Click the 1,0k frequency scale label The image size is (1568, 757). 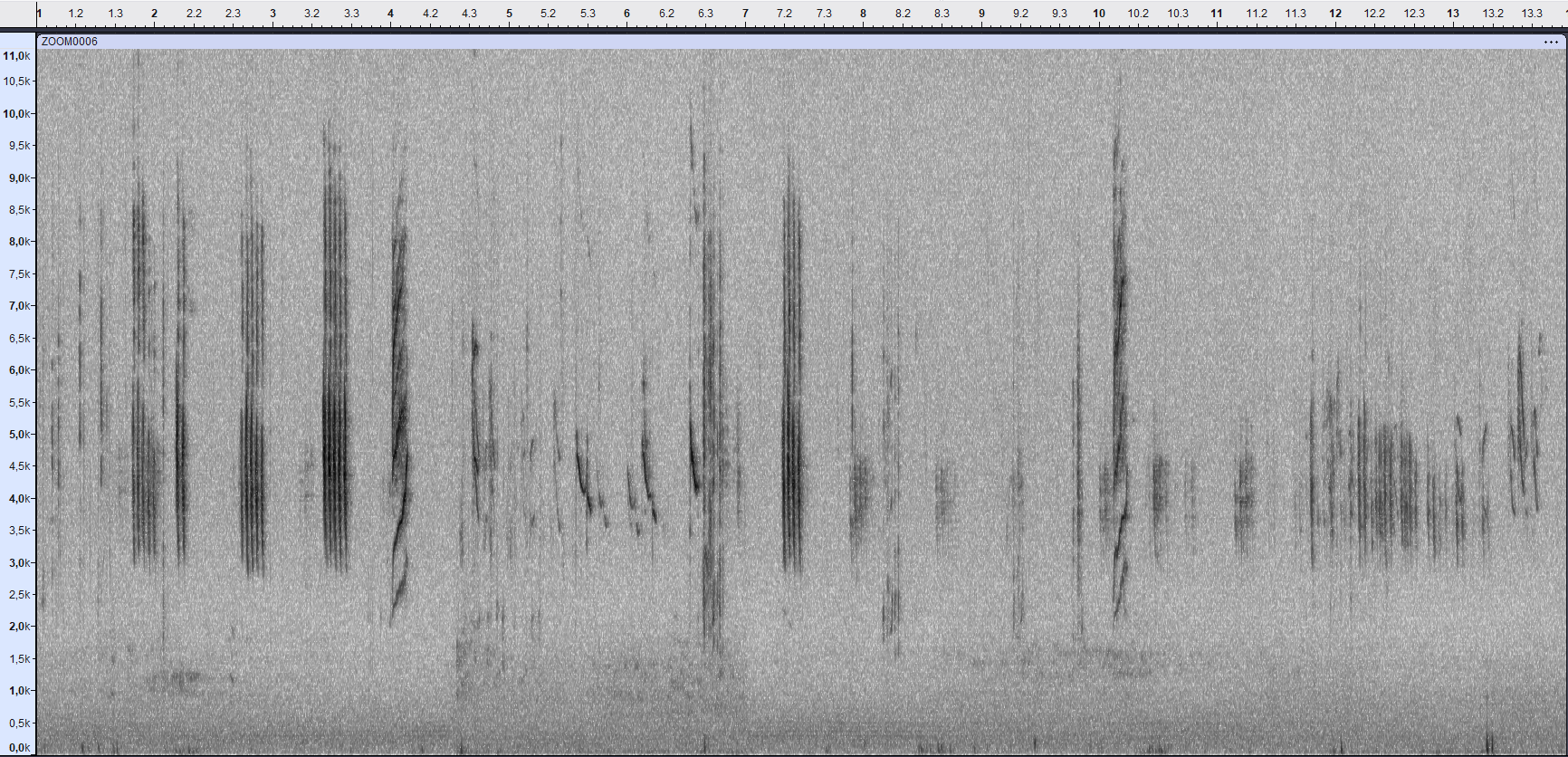coord(19,691)
